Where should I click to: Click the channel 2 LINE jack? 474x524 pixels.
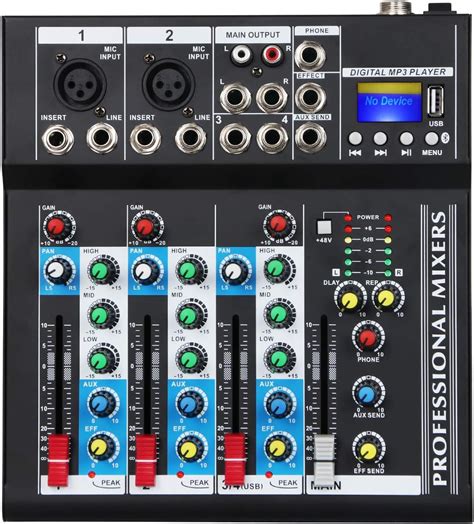click(x=191, y=137)
